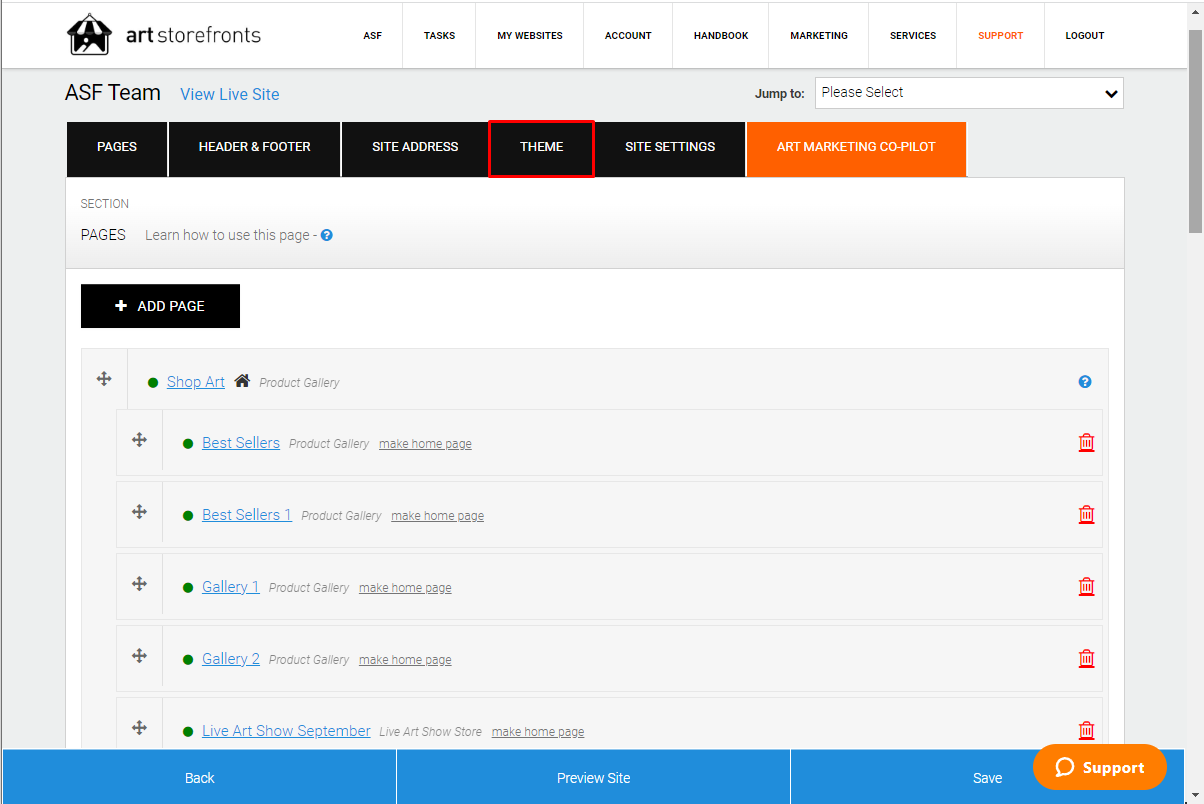Delete the Best Sellers page with trash icon
The width and height of the screenshot is (1204, 804).
(1086, 443)
